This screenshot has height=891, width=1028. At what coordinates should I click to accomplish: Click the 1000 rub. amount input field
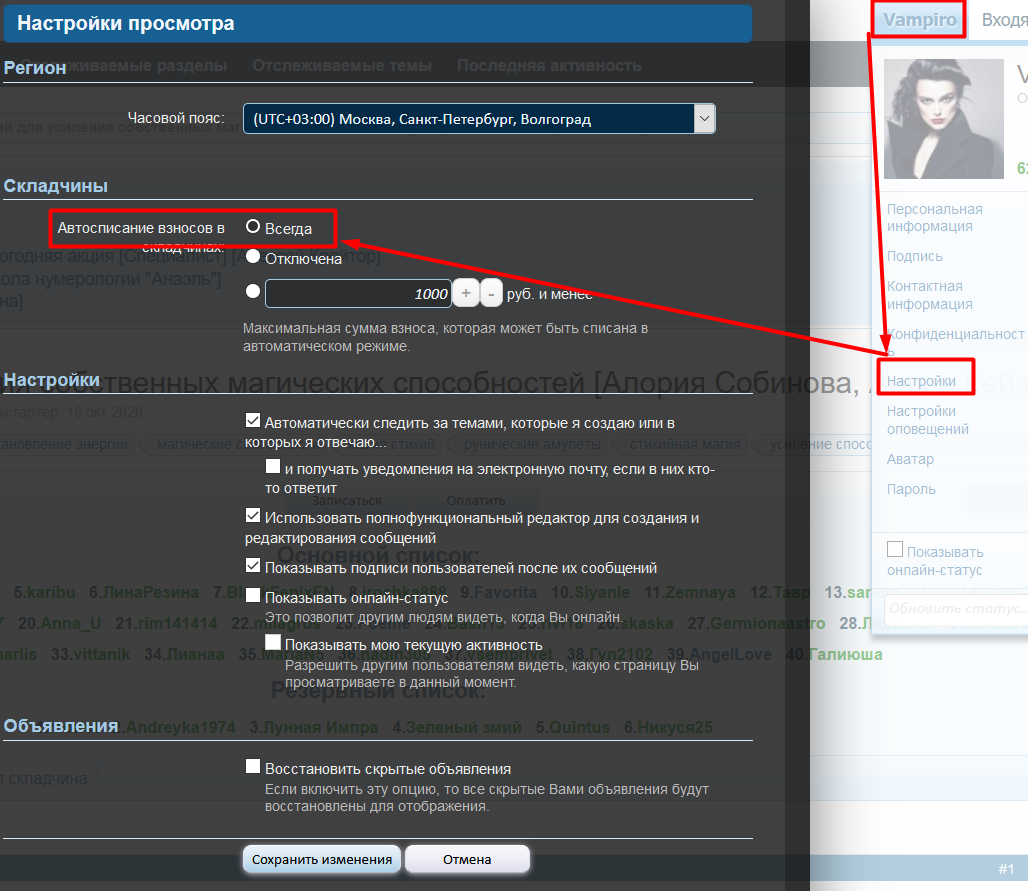tap(358, 294)
